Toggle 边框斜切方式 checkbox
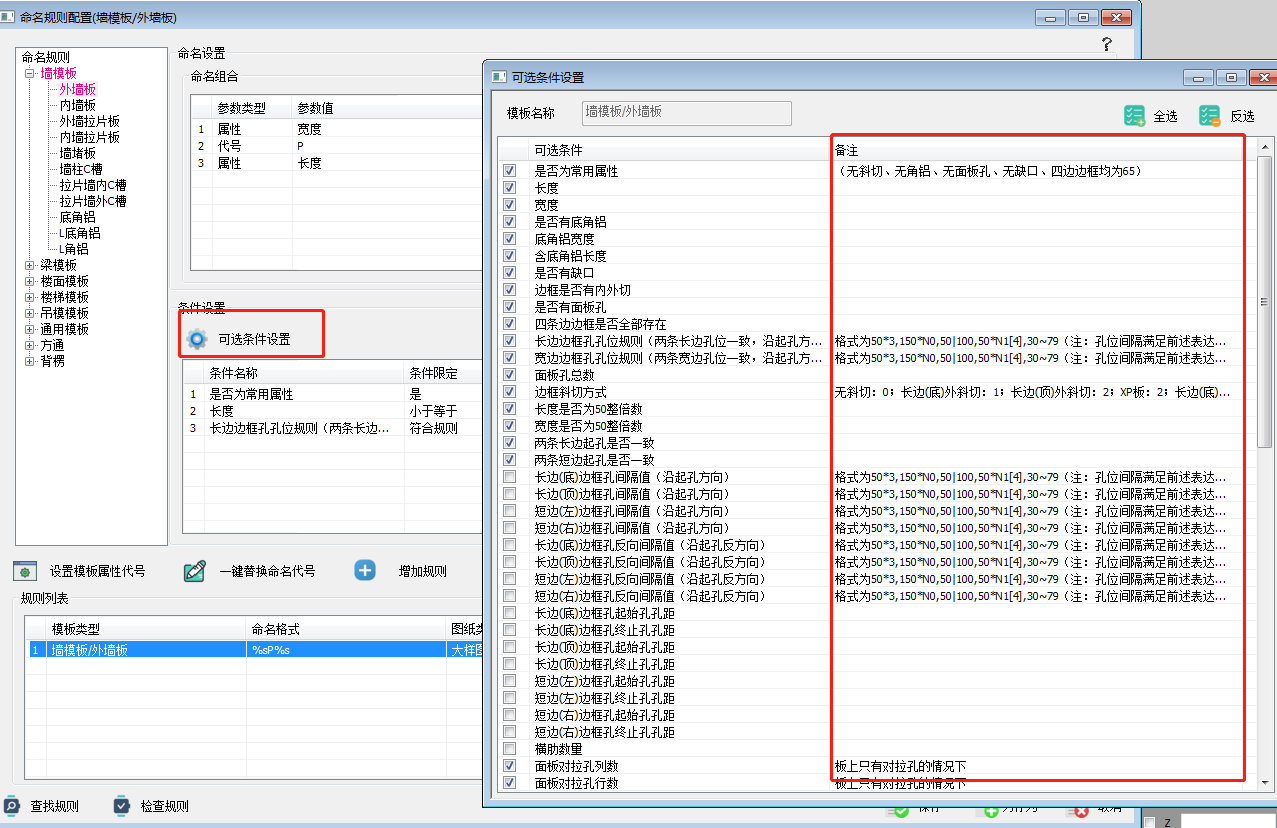 point(510,392)
